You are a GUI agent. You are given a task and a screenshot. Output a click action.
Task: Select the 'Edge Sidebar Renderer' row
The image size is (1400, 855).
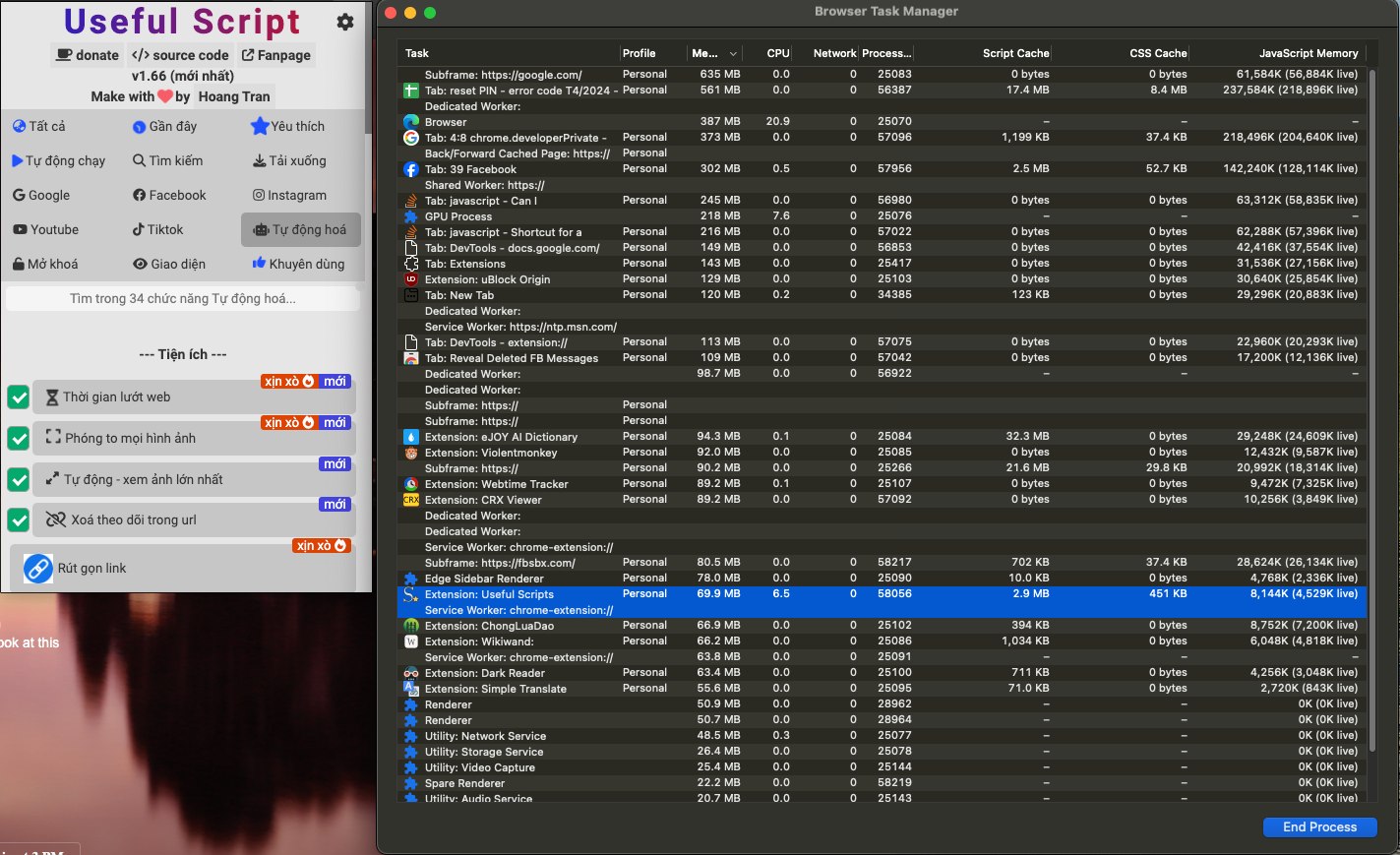(882, 579)
